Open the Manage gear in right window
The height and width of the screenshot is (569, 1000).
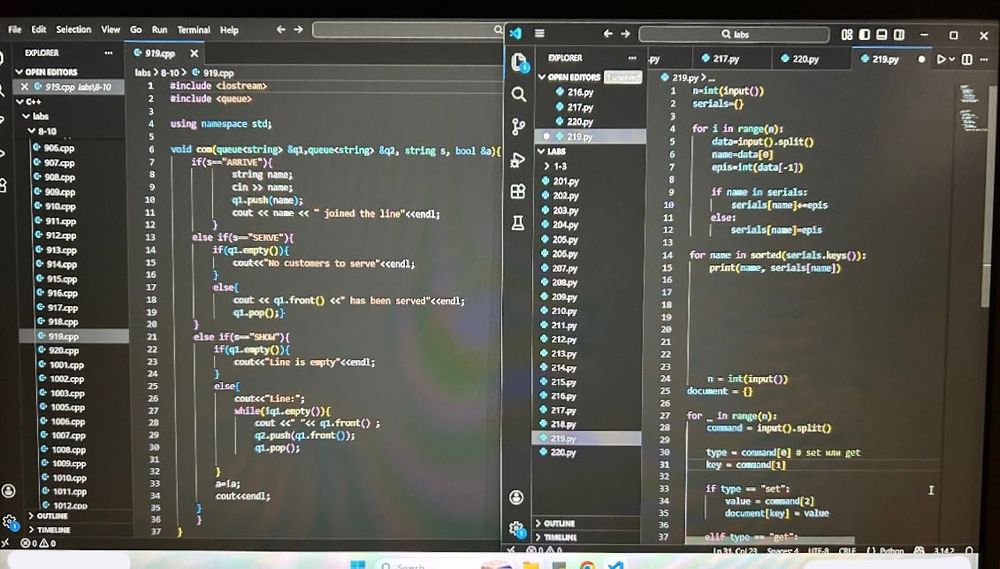pos(517,529)
